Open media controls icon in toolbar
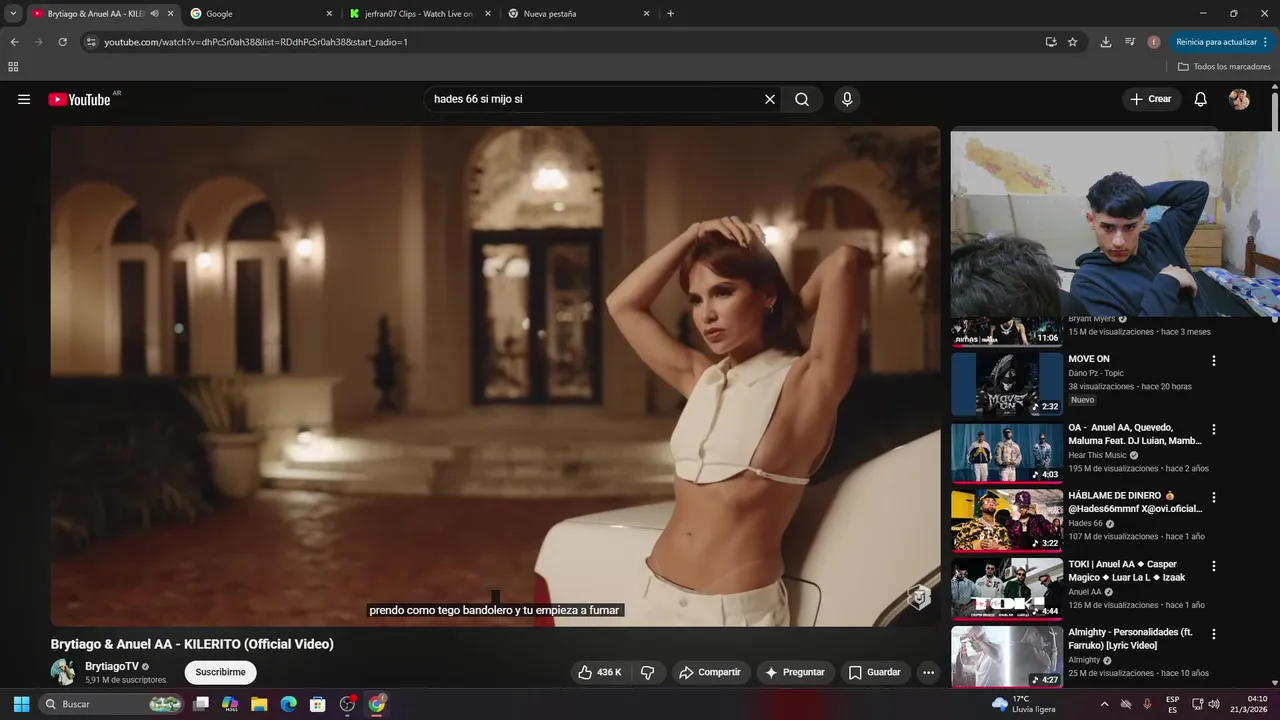 [1130, 42]
